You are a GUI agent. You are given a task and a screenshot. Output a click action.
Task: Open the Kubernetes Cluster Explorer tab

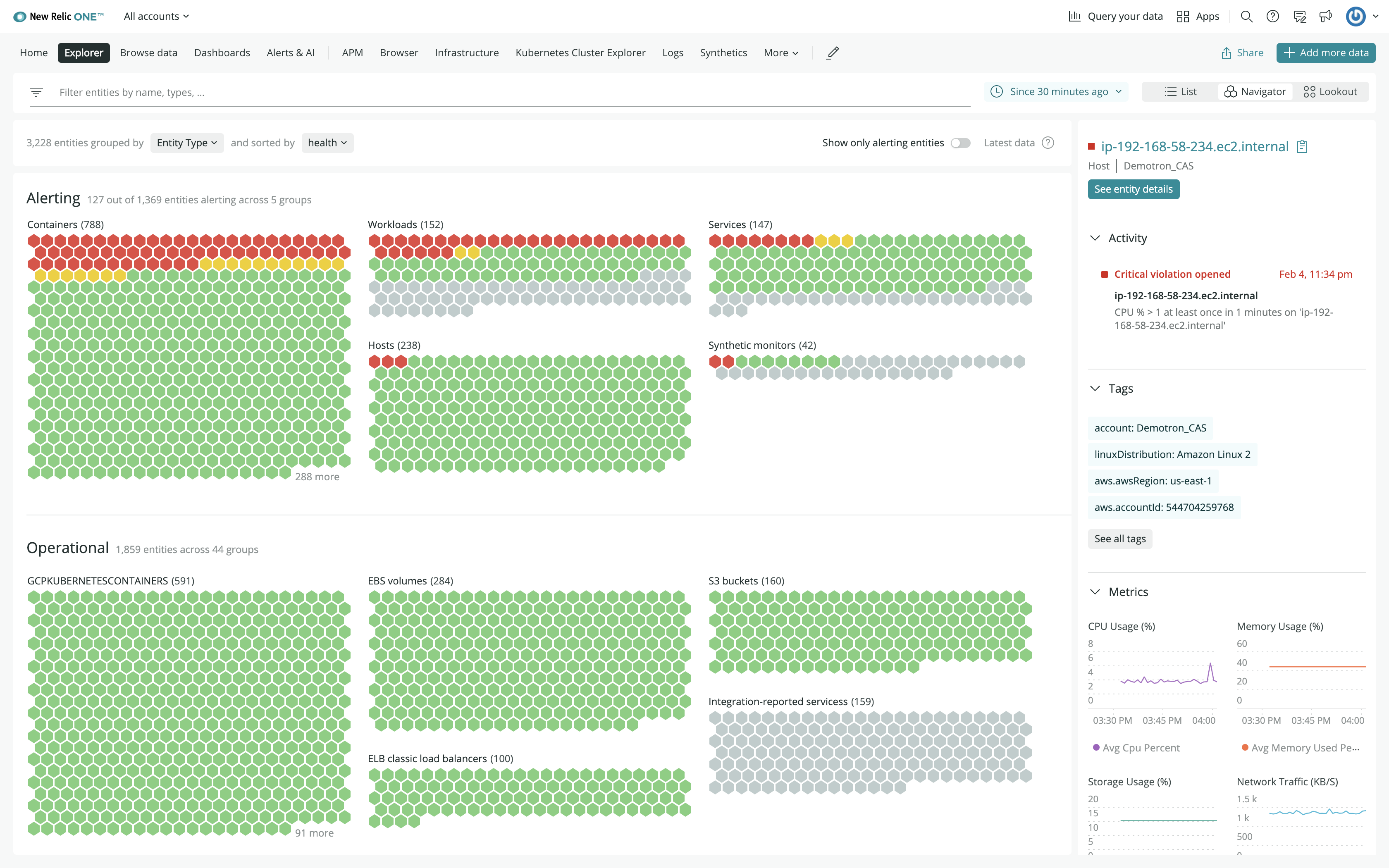[x=580, y=53]
